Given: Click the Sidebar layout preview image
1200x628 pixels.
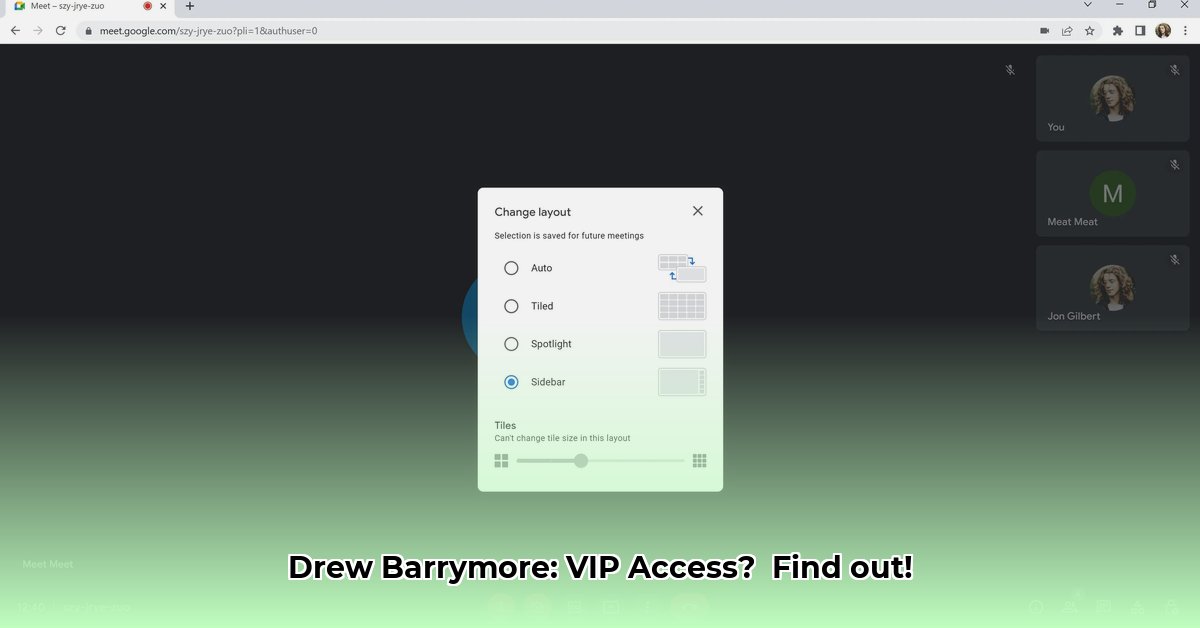Looking at the screenshot, I should (x=682, y=382).
